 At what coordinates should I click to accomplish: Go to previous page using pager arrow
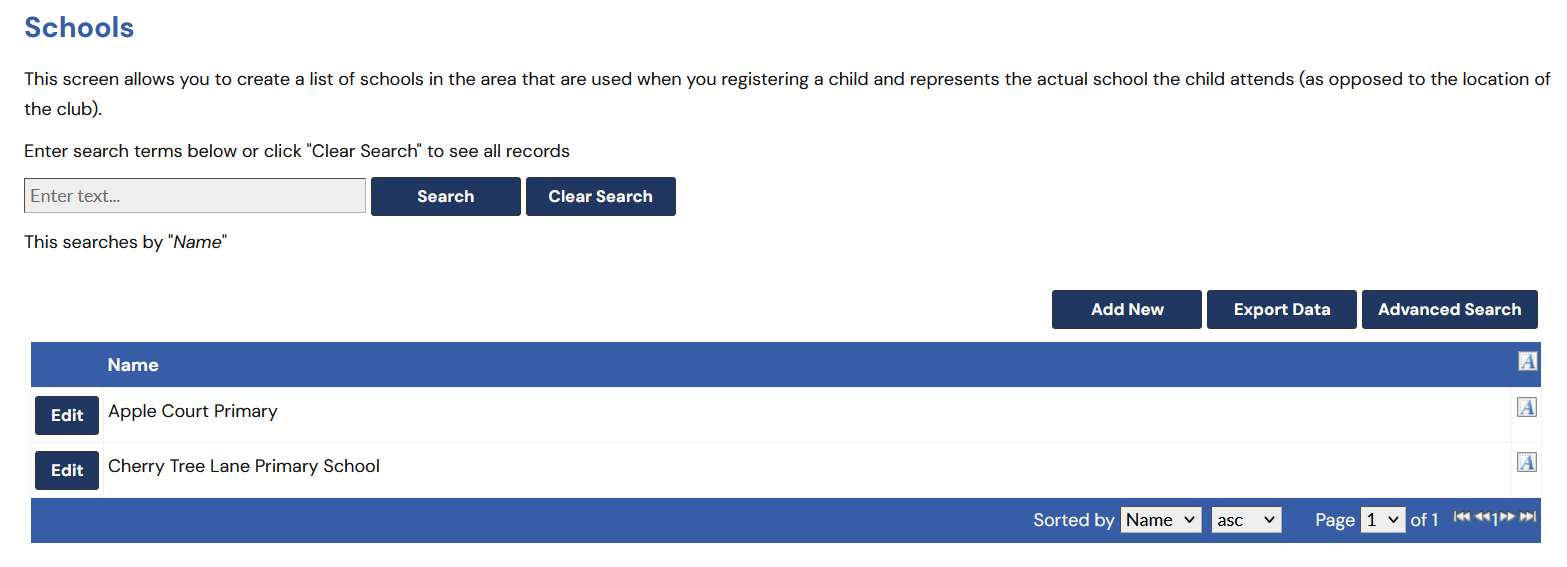1482,517
